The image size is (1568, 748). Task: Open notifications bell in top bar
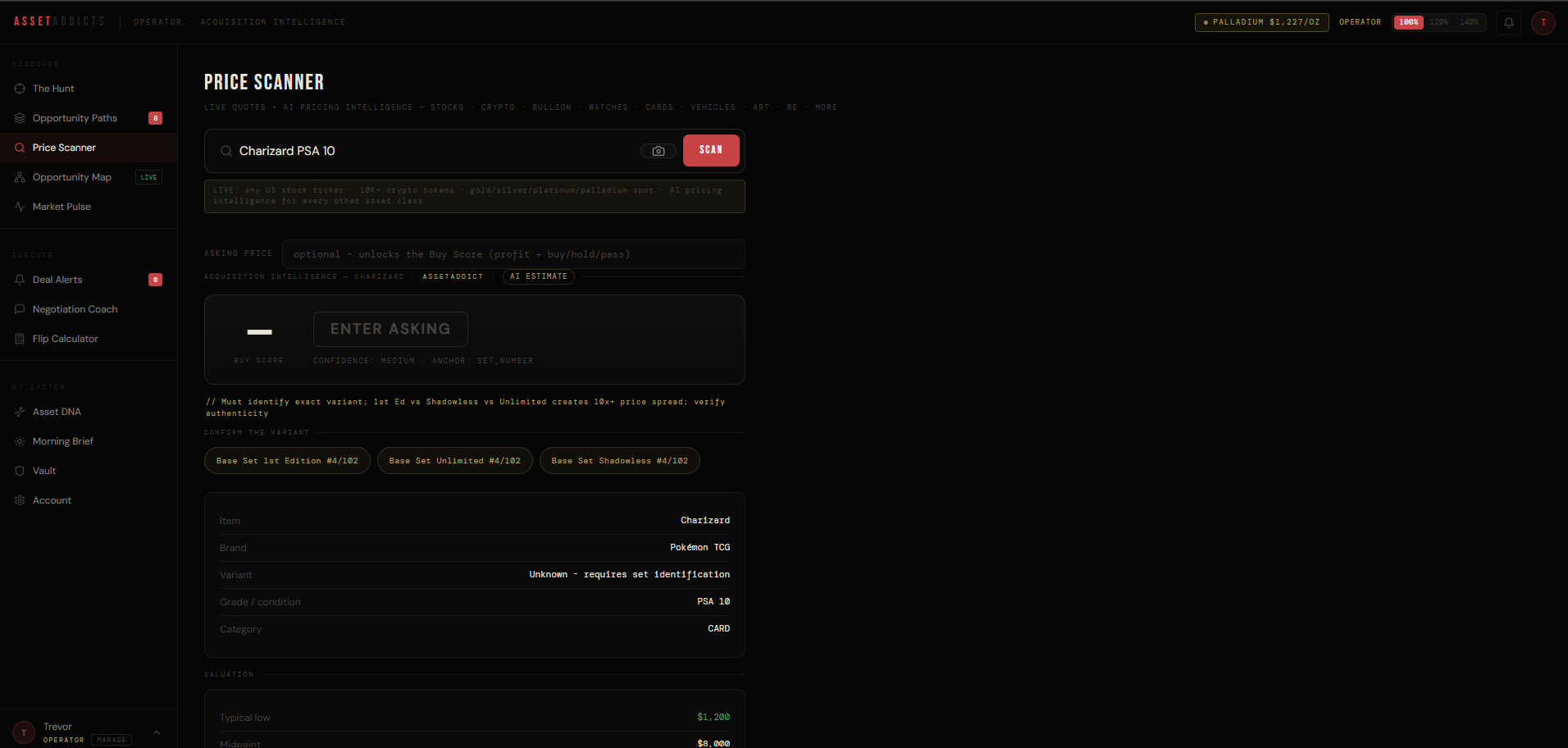coord(1509,22)
